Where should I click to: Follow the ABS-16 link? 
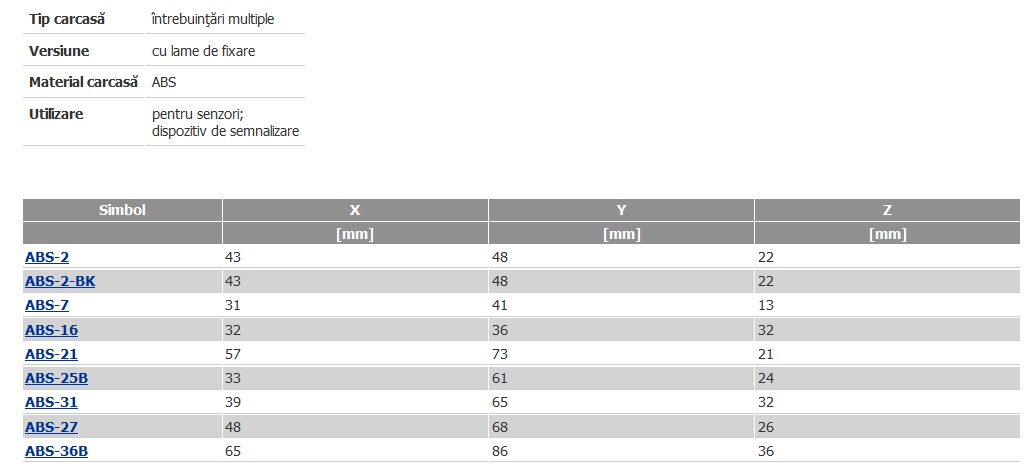click(x=51, y=330)
